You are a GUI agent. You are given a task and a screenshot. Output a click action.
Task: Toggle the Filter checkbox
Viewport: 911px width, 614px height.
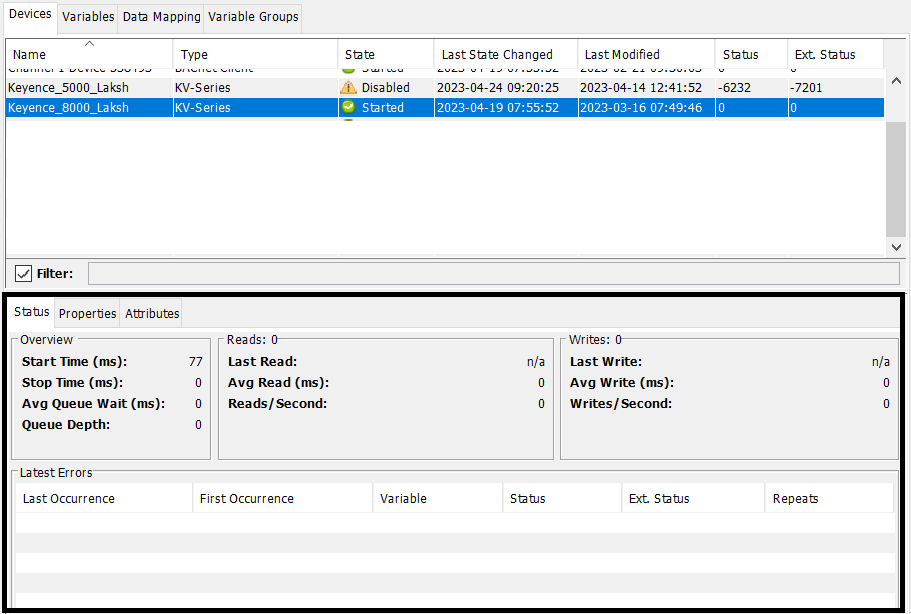point(24,273)
